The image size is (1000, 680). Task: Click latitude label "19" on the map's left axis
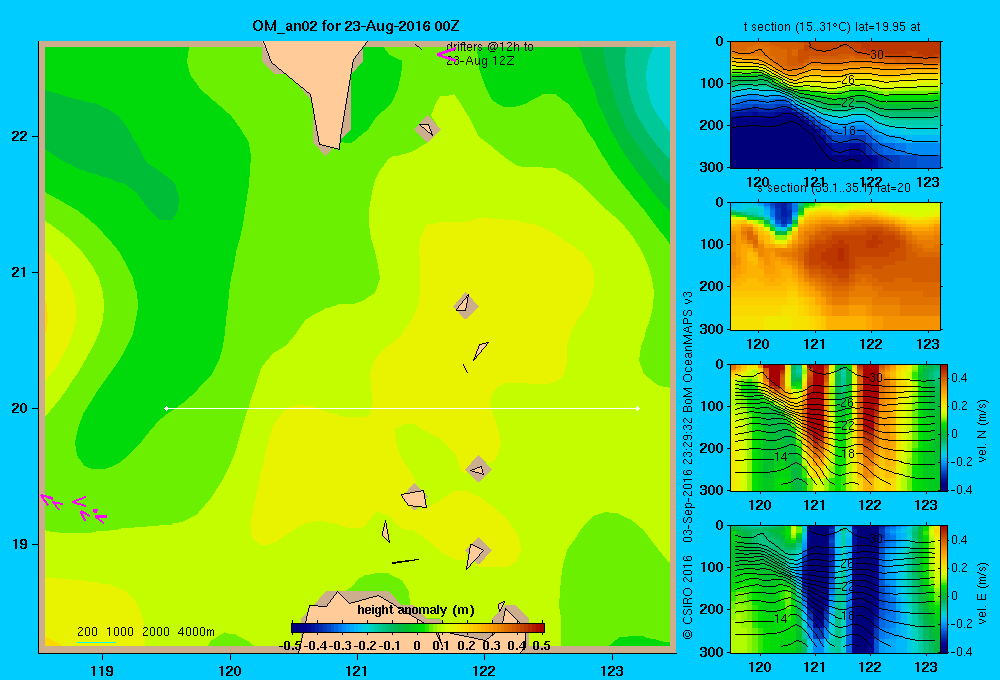[19, 544]
